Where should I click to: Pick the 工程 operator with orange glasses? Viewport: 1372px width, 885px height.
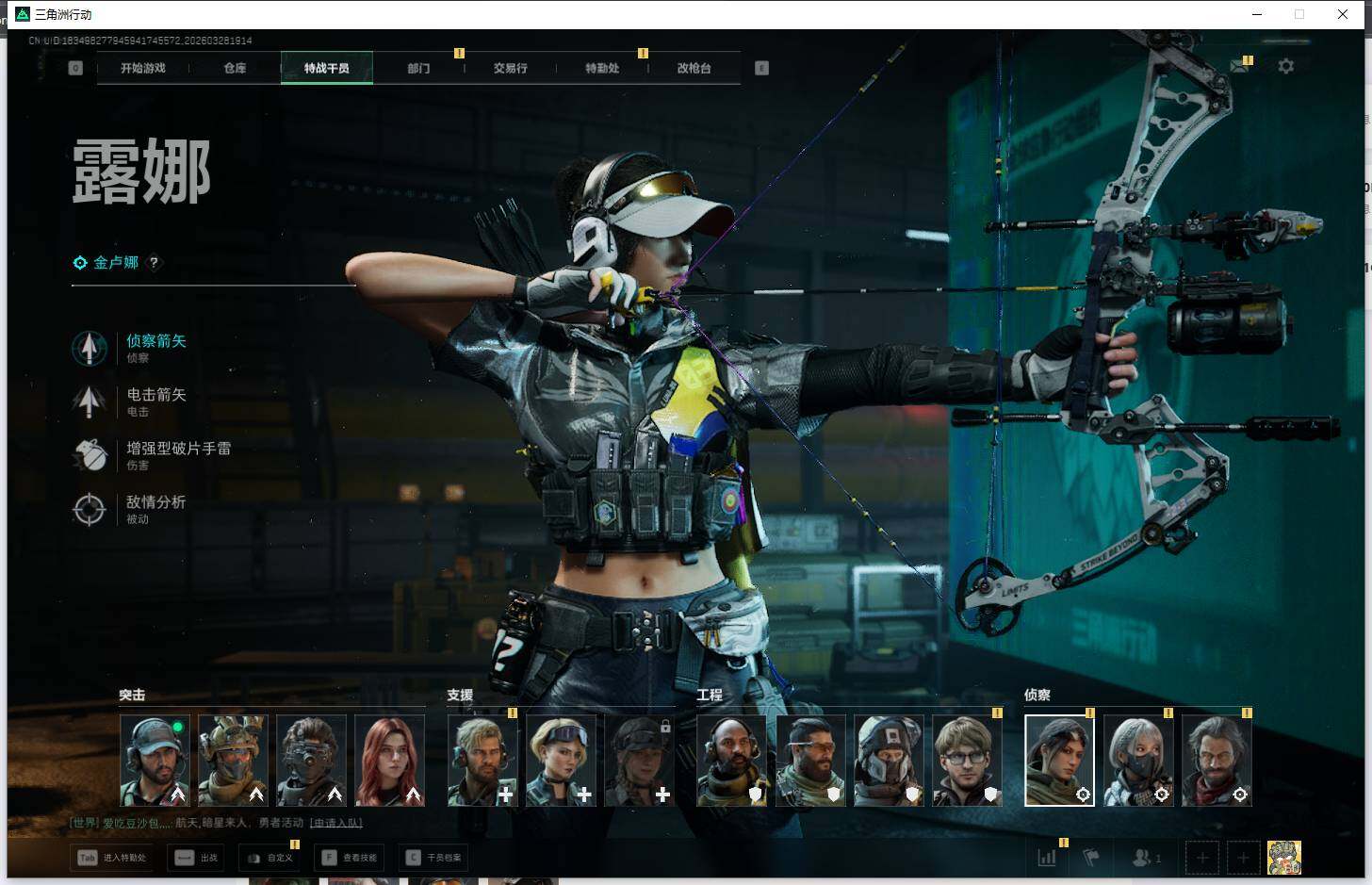[810, 760]
